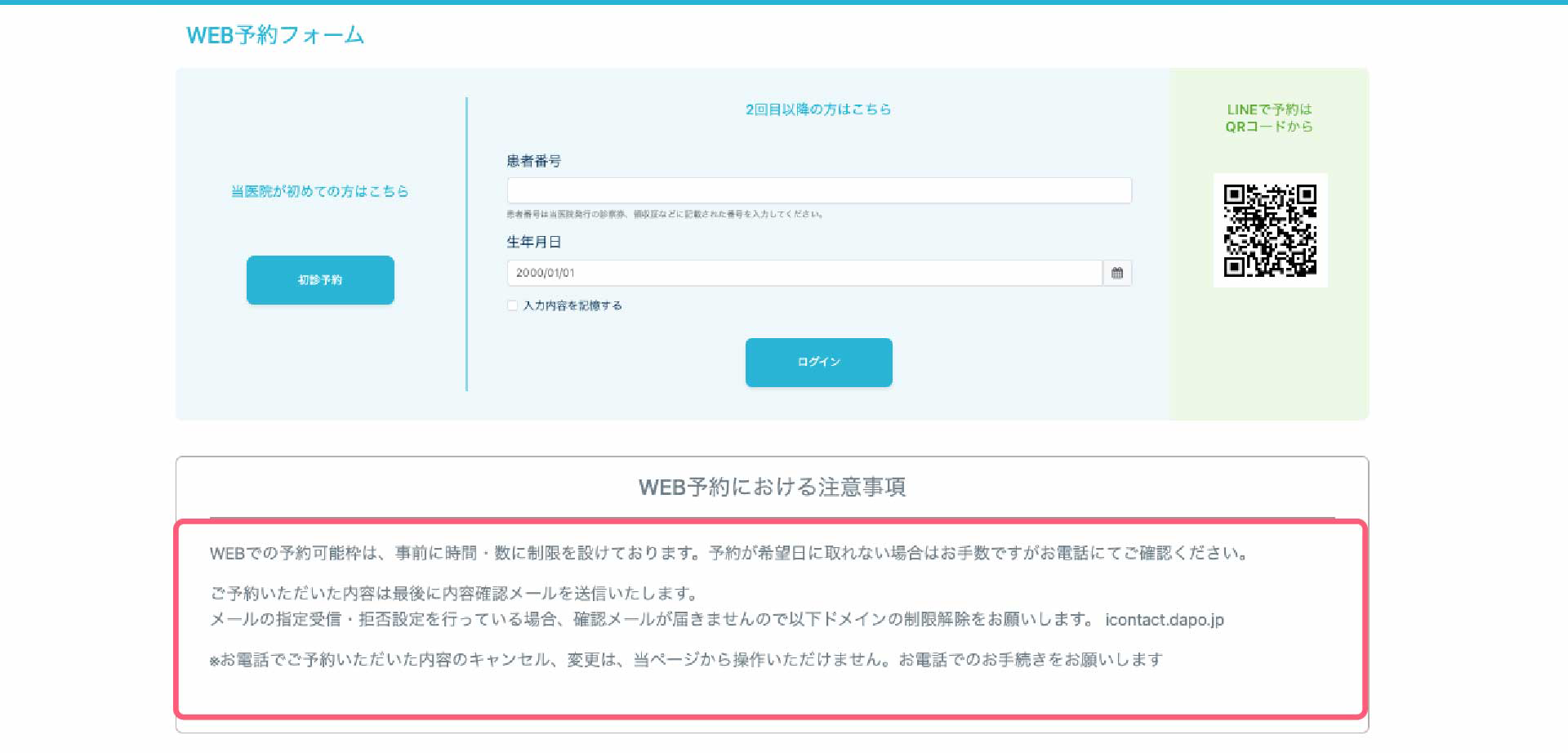1568x753 pixels.
Task: Click the LINE reservation QR code image
Action: pyautogui.click(x=1270, y=230)
